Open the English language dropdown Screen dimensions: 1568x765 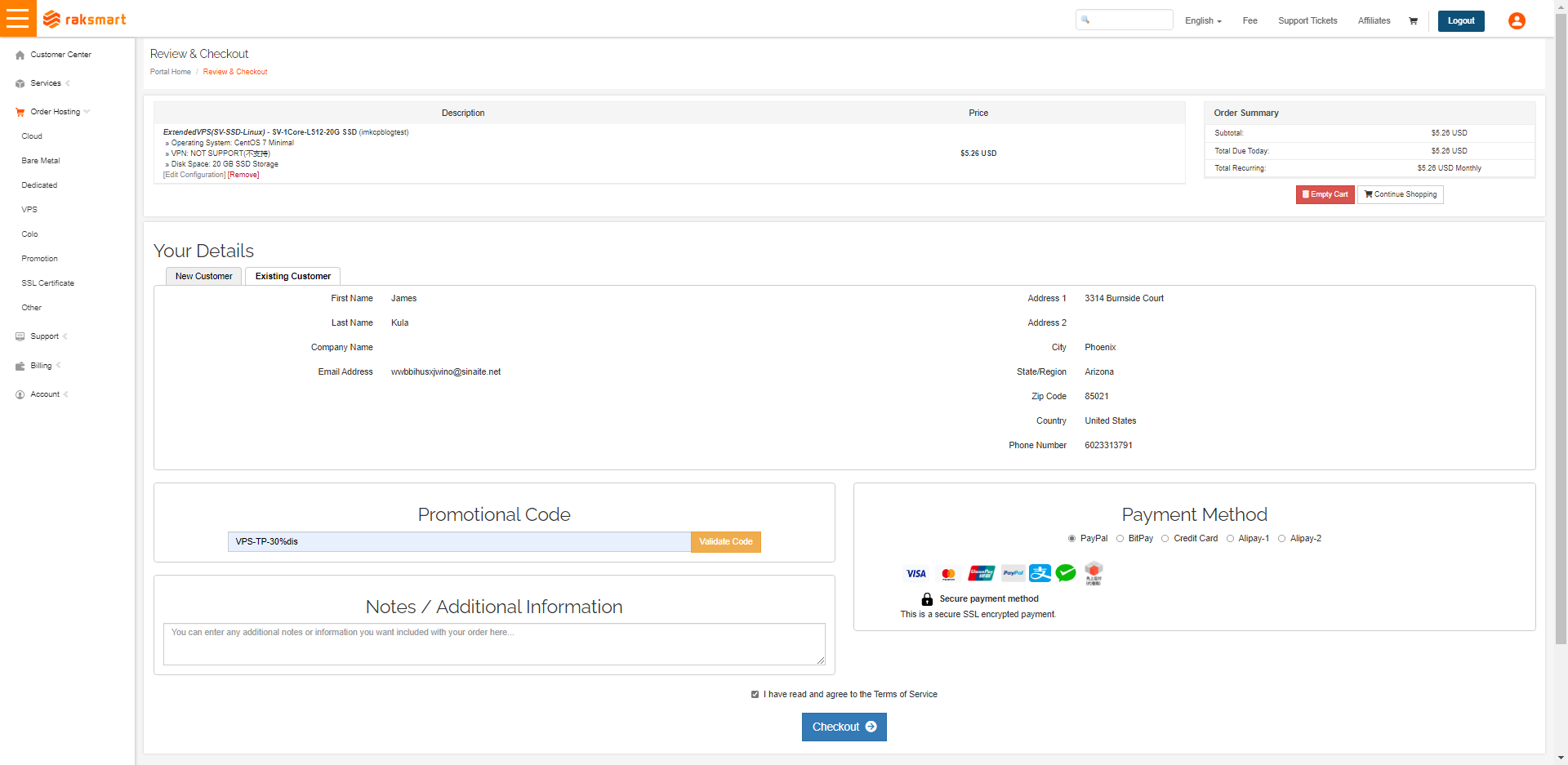[1202, 21]
